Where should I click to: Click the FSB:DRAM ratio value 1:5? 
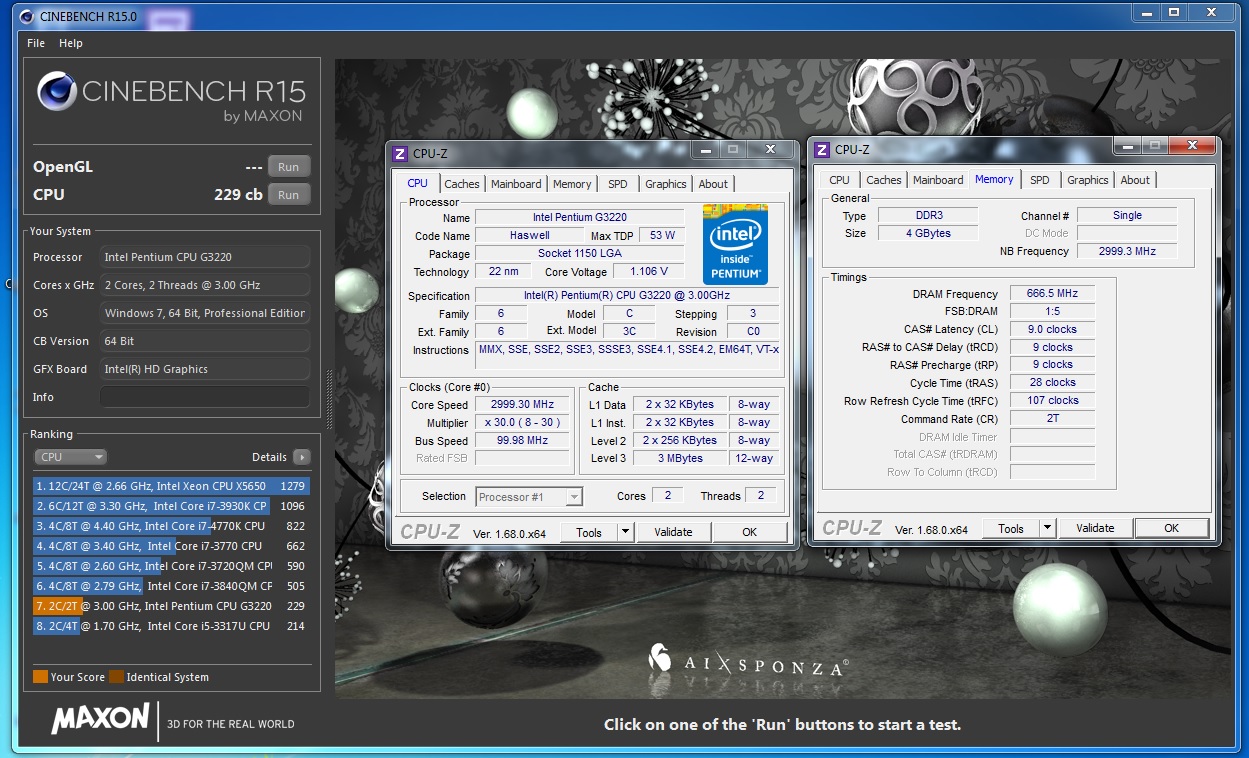[x=1052, y=311]
